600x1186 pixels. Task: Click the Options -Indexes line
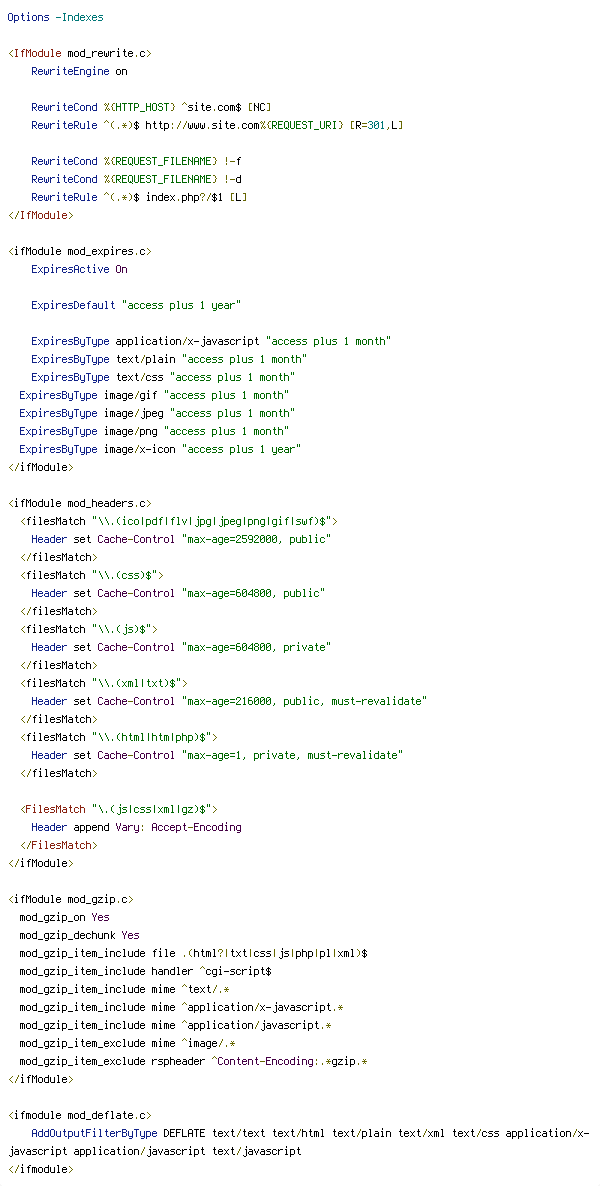[x=55, y=17]
